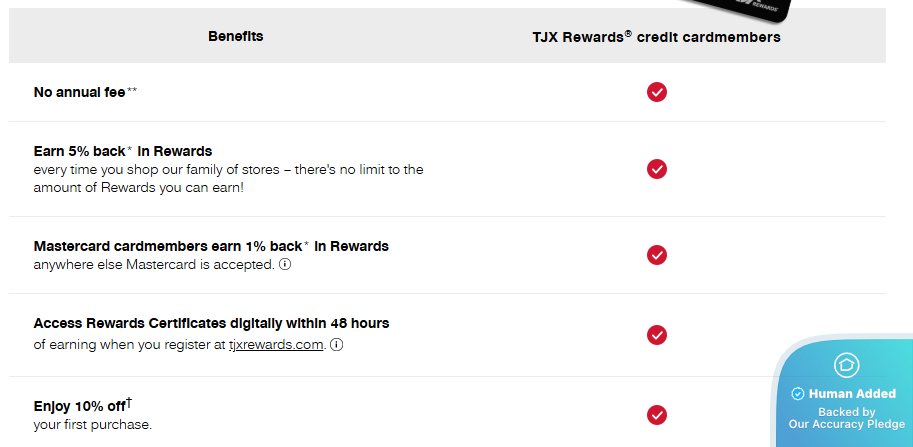The image size is (913, 447).
Task: Click the 'No annual fee' benefit text
Action: (80, 92)
